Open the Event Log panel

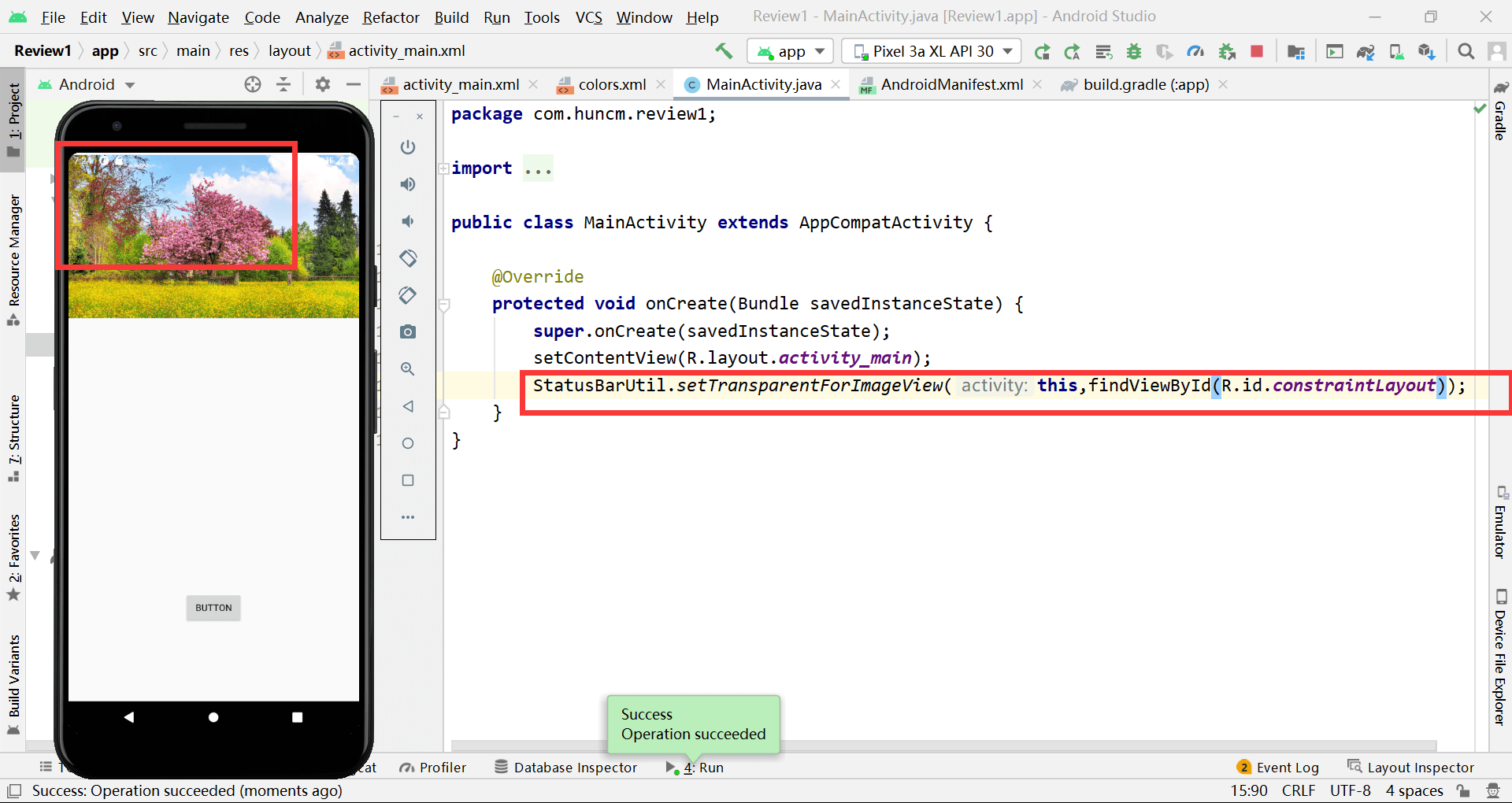click(1277, 767)
